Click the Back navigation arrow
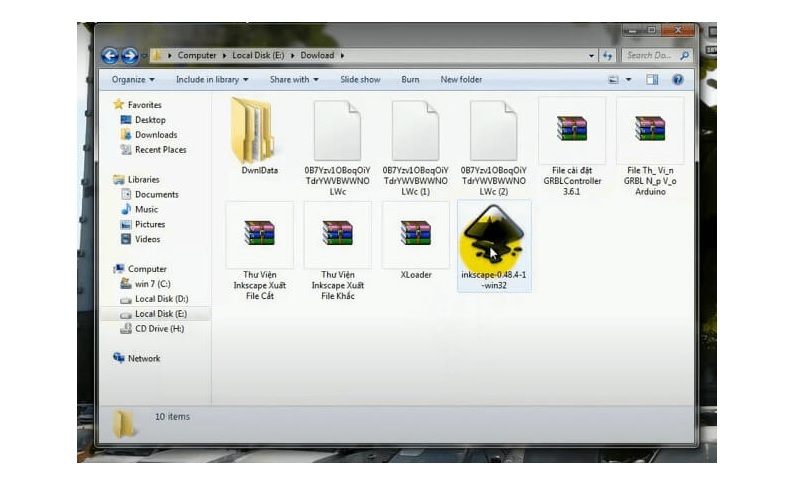Image resolution: width=800 pixels, height=491 pixels. coord(110,55)
